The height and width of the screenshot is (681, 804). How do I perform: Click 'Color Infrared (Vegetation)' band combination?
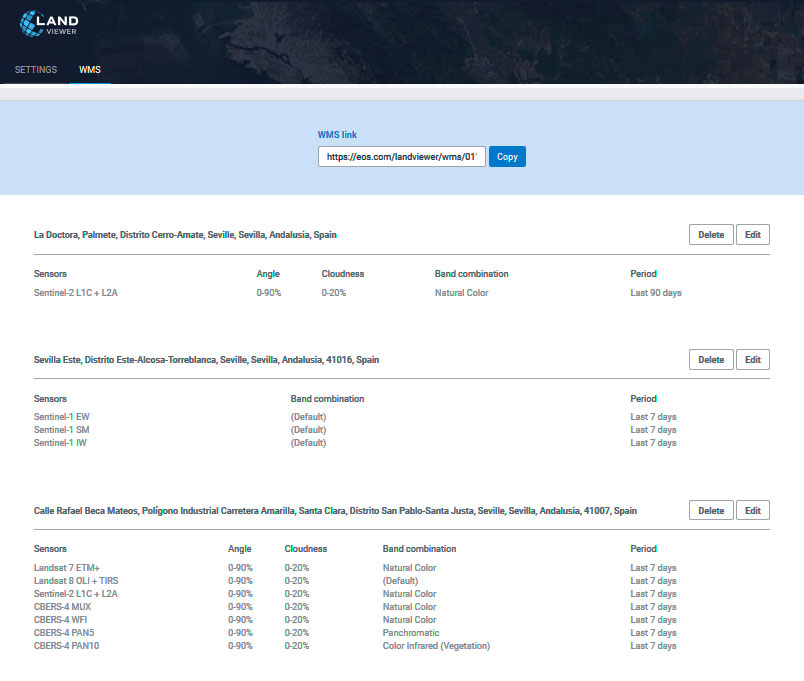click(x=436, y=646)
